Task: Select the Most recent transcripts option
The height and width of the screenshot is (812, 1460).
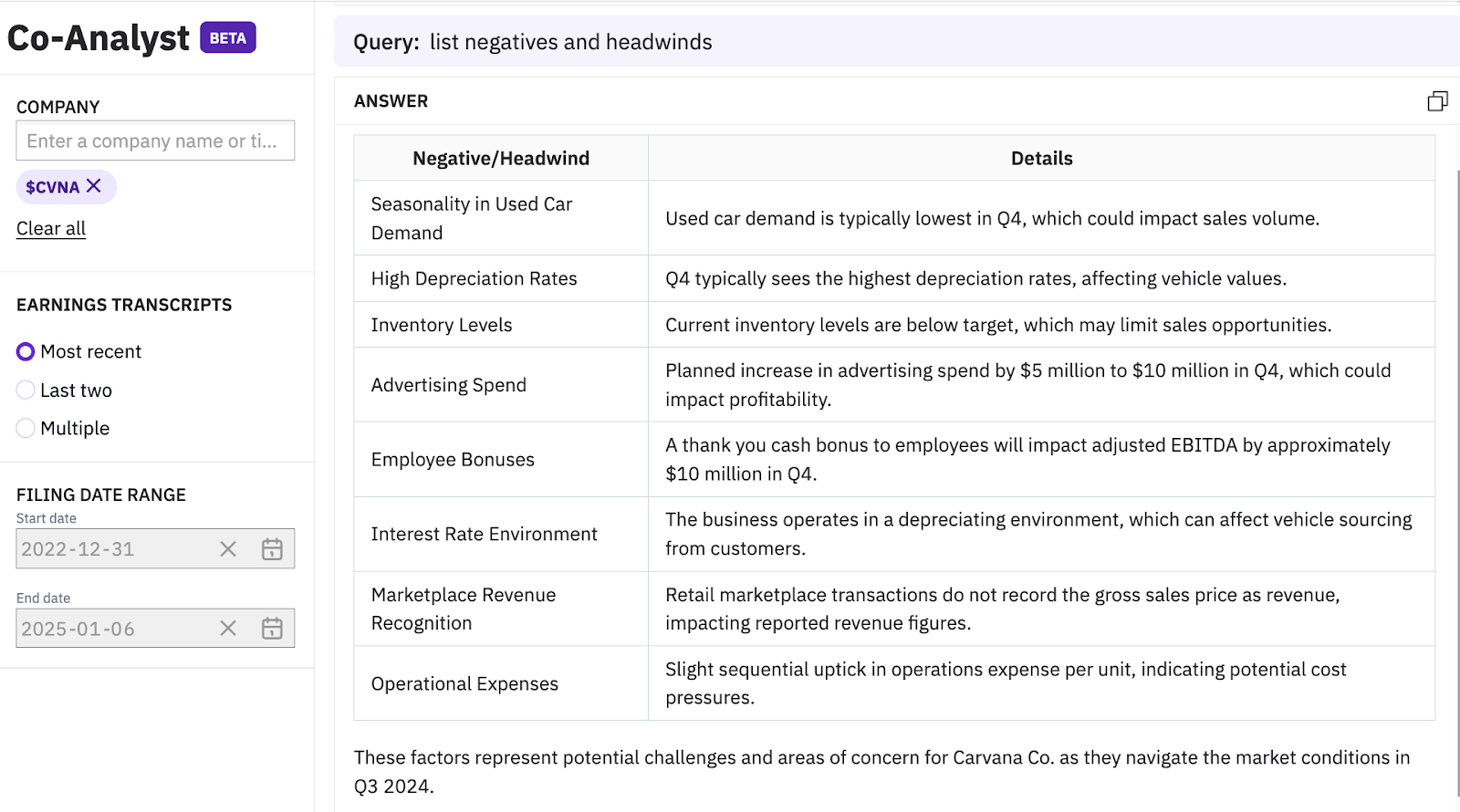Action: point(26,352)
